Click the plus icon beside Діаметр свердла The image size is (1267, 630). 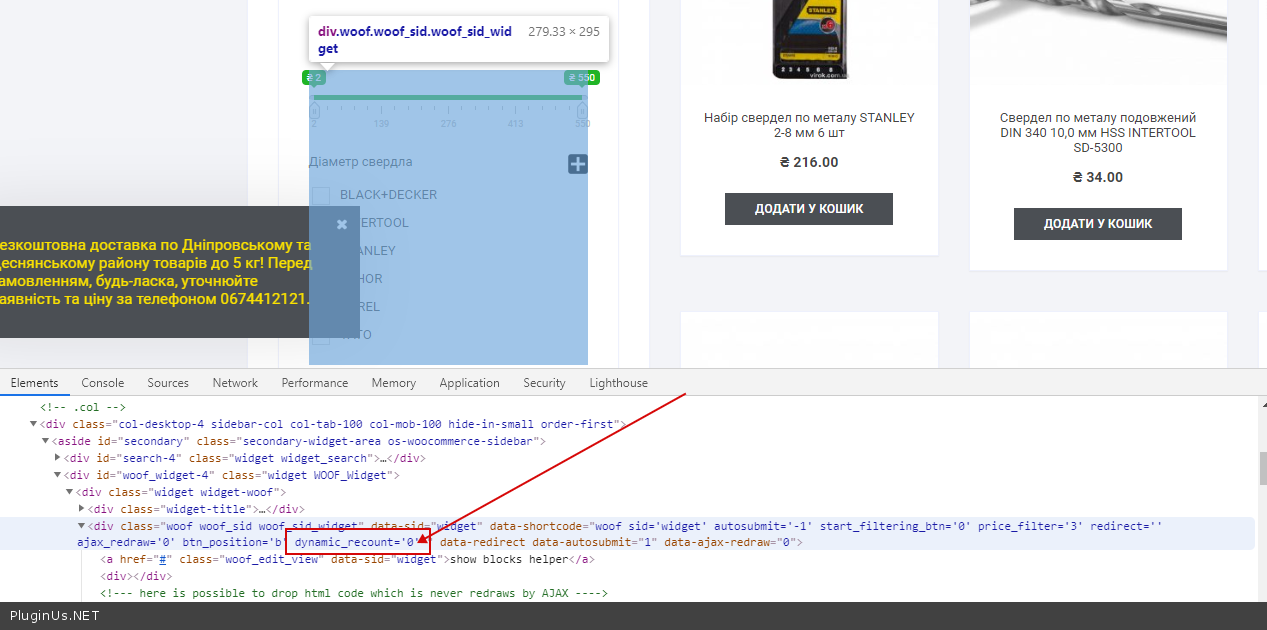577,164
